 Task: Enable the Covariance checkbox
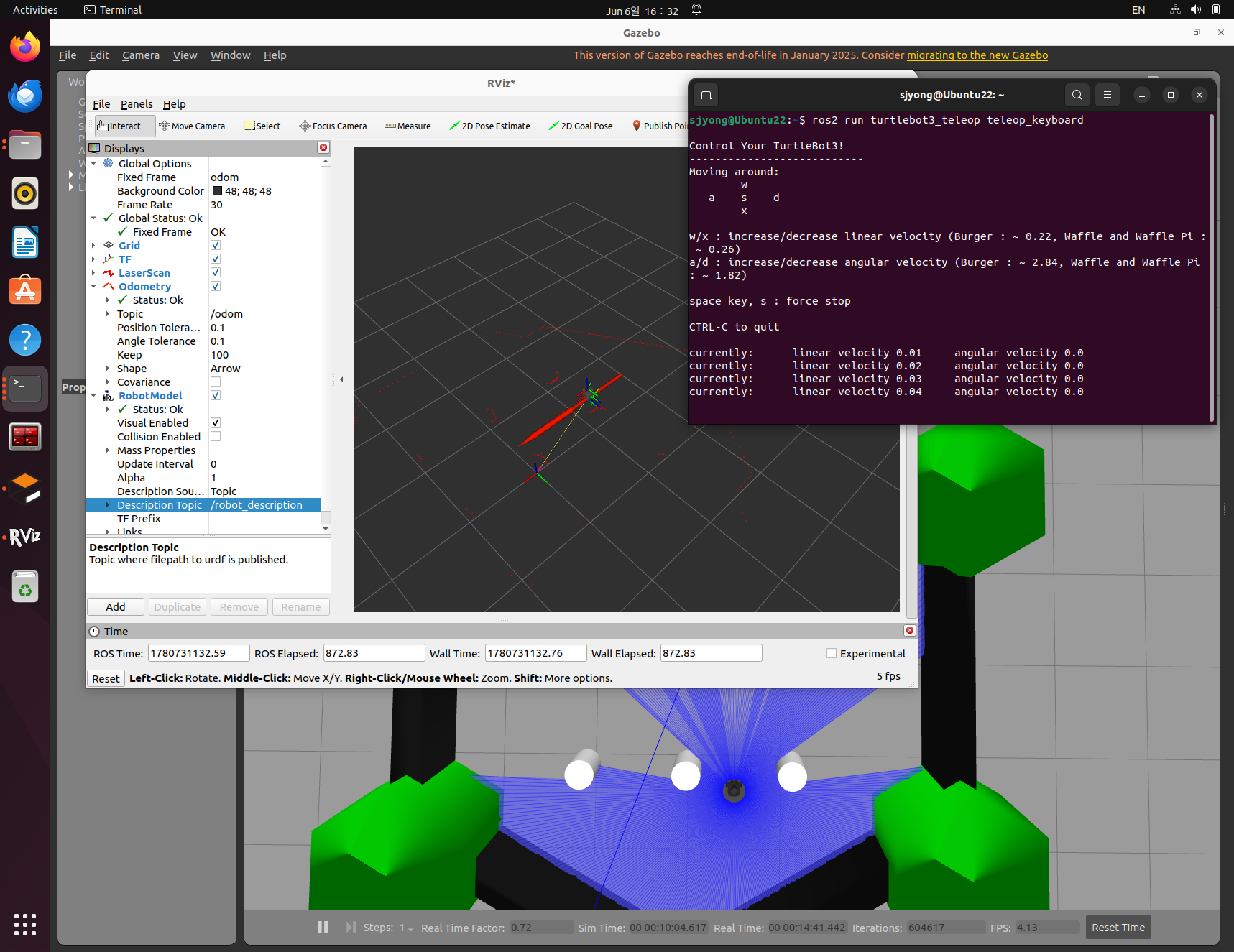(216, 382)
